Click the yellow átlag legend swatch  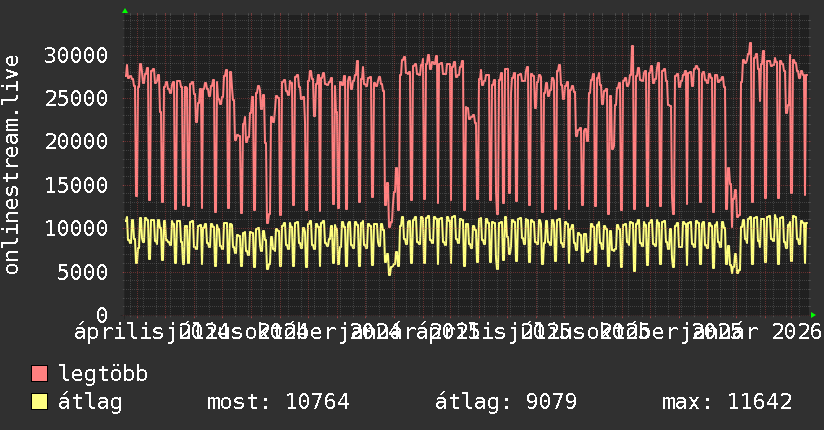pyautogui.click(x=39, y=402)
